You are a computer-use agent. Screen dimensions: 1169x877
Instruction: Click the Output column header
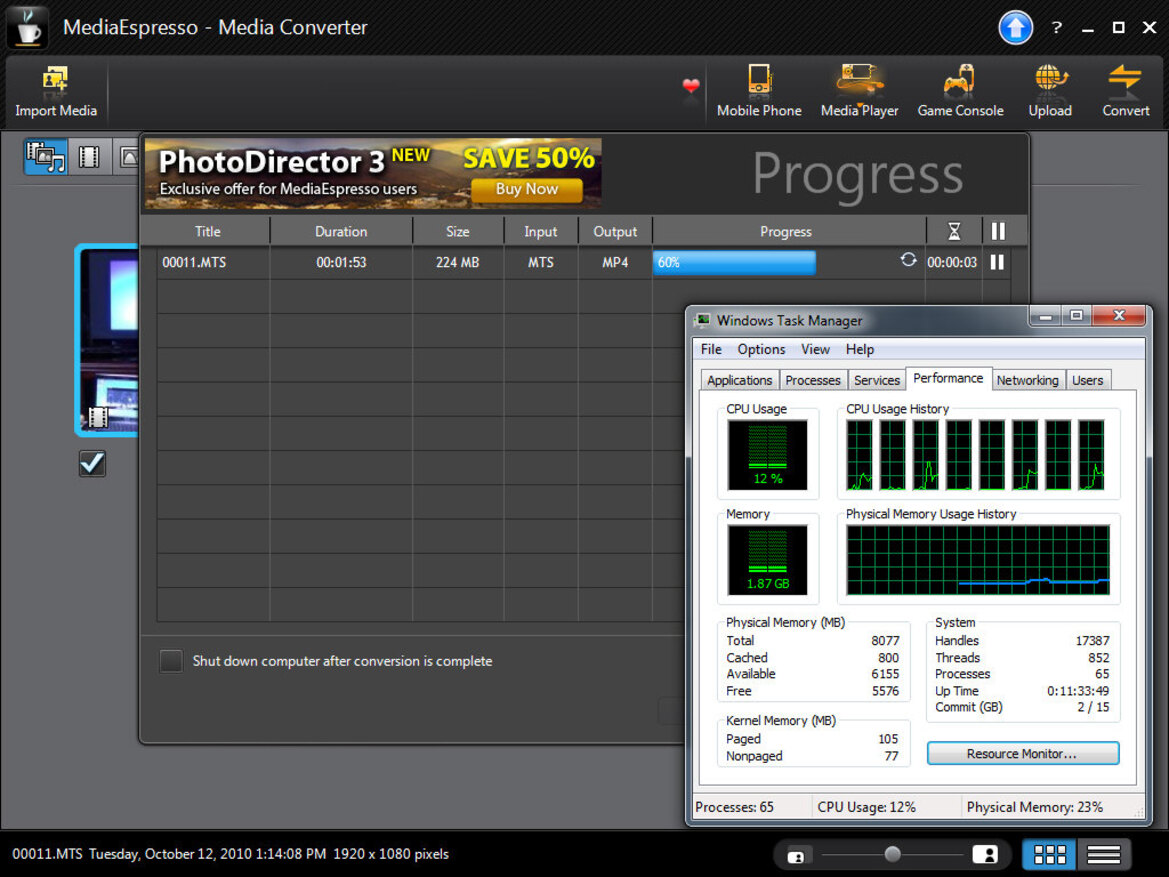pyautogui.click(x=615, y=232)
